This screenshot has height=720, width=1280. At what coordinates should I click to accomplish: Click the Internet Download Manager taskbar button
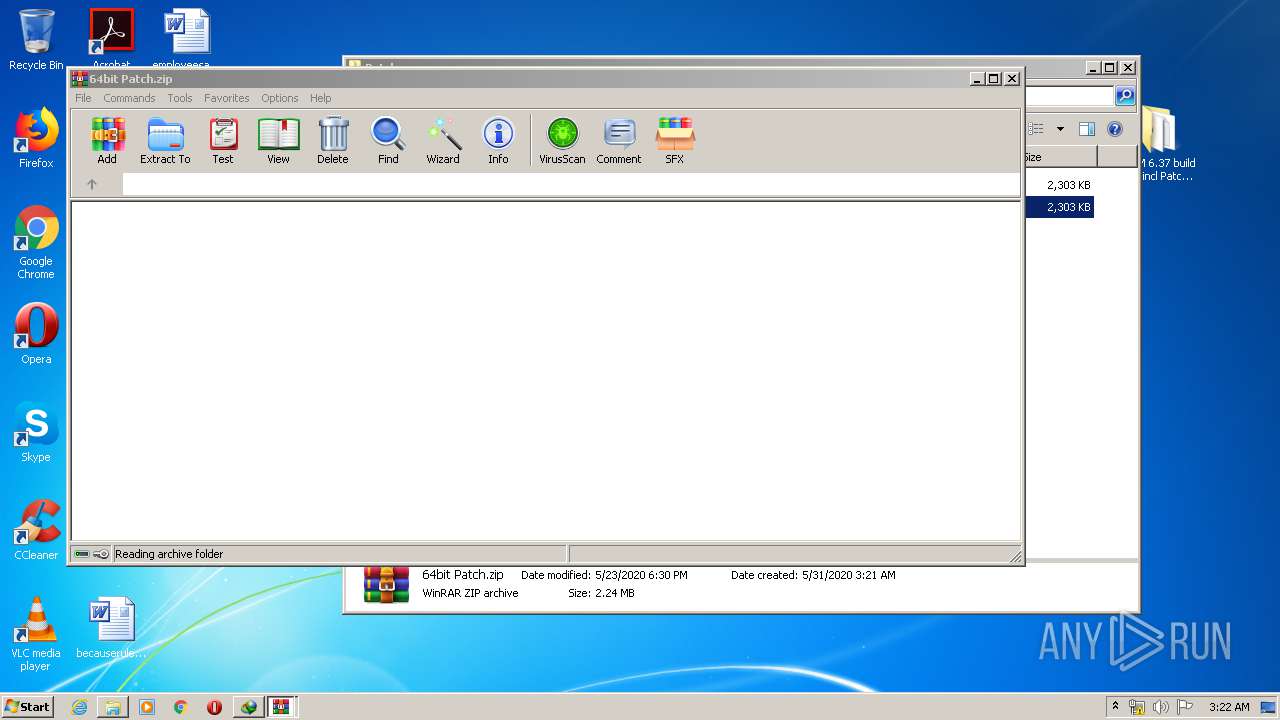[248, 707]
